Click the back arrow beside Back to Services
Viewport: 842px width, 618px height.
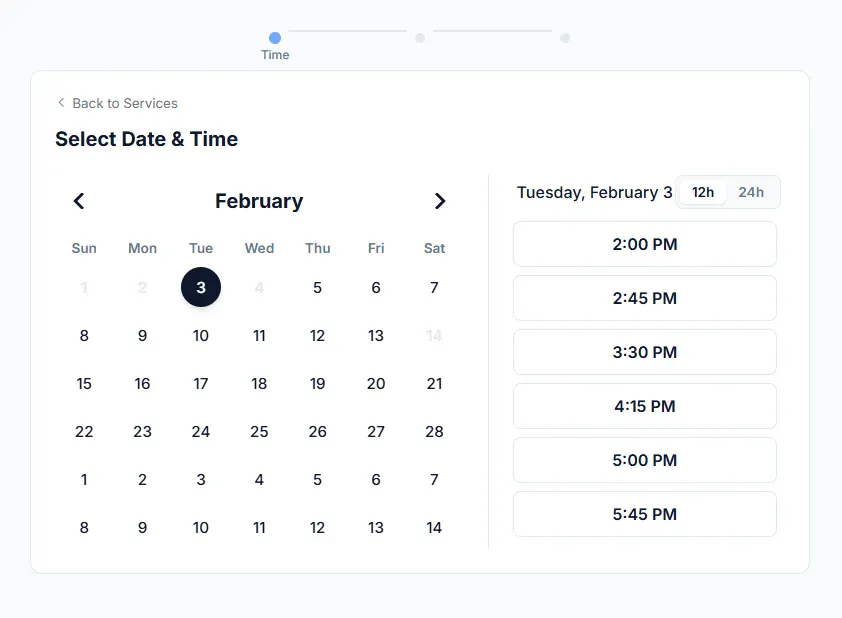click(x=61, y=103)
